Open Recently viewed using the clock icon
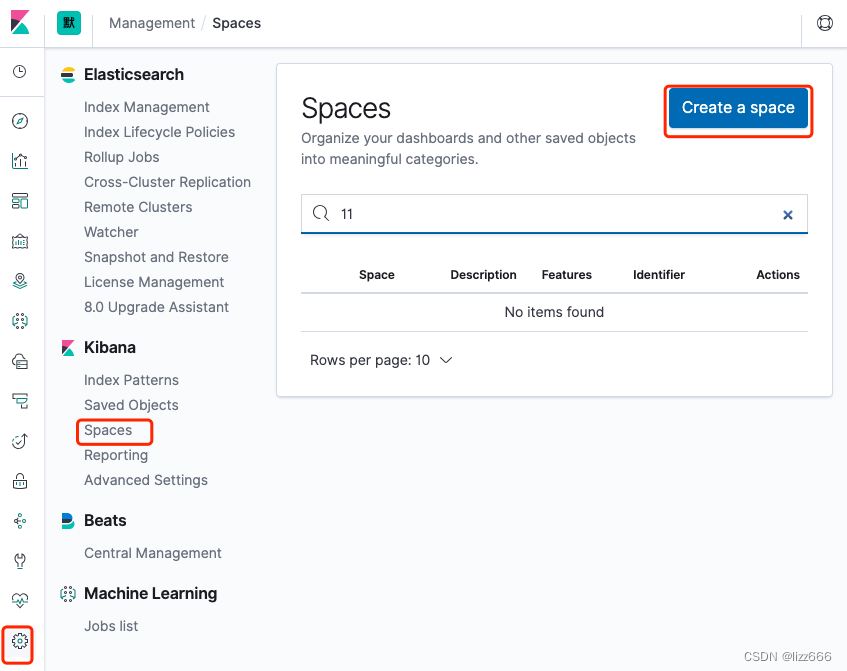This screenshot has width=847, height=671. click(x=20, y=71)
